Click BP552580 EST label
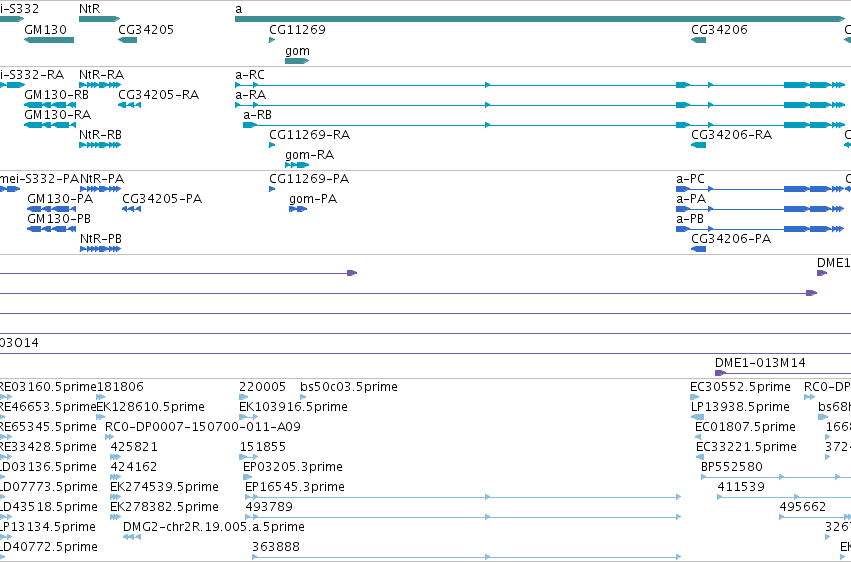This screenshot has height=562, width=851. point(732,467)
